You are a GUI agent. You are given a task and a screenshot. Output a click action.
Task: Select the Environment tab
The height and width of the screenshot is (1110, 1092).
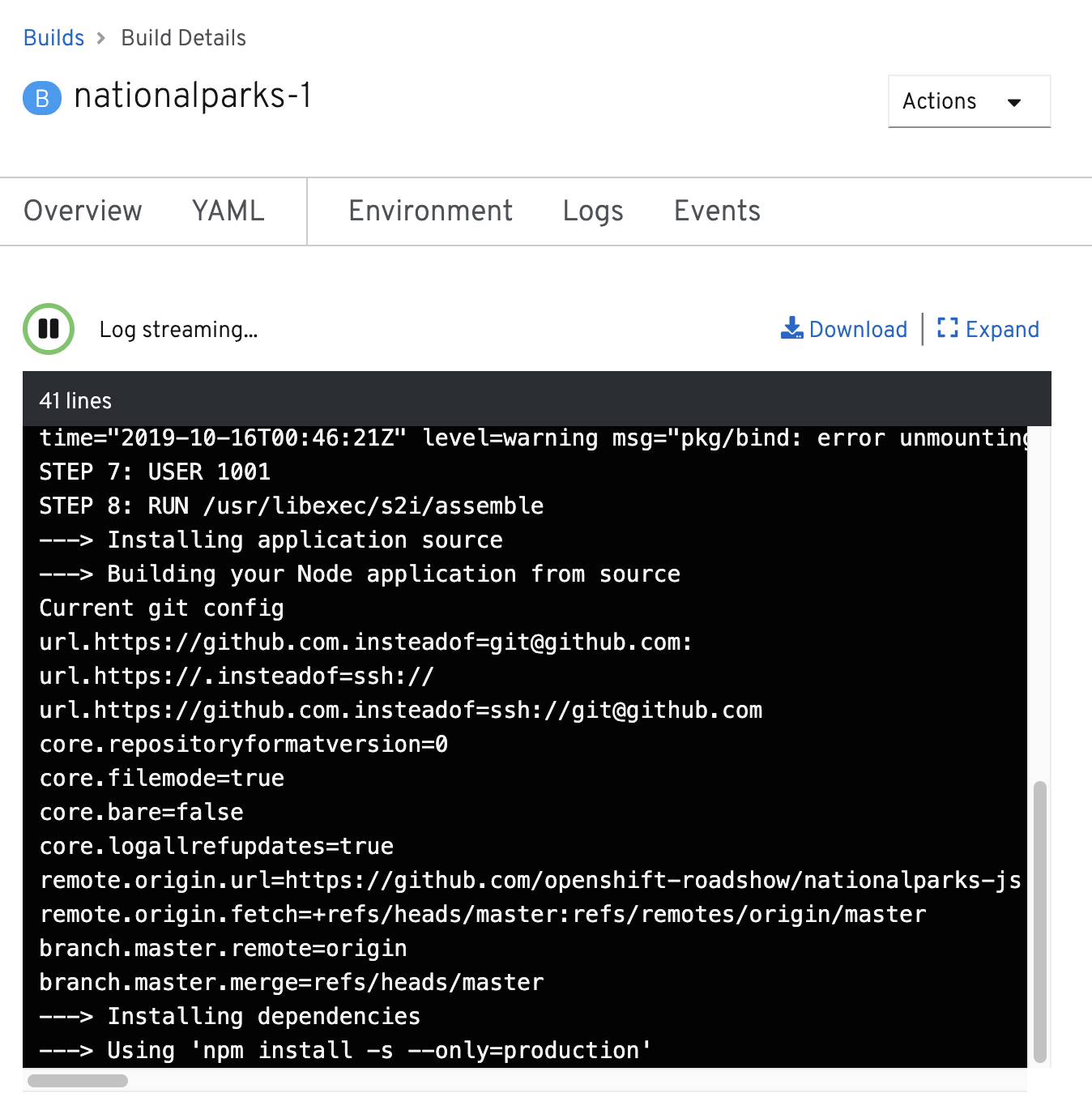click(430, 211)
